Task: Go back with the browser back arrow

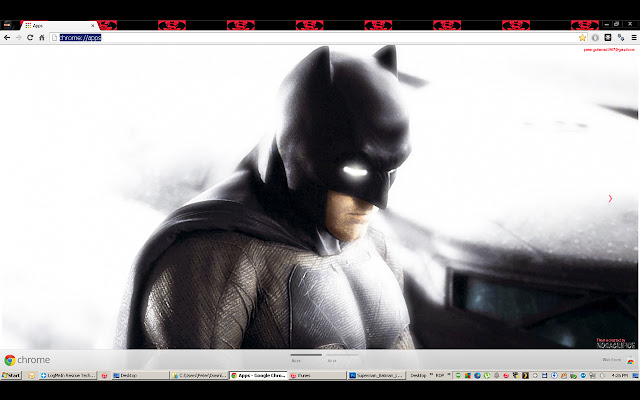Action: pyautogui.click(x=7, y=38)
